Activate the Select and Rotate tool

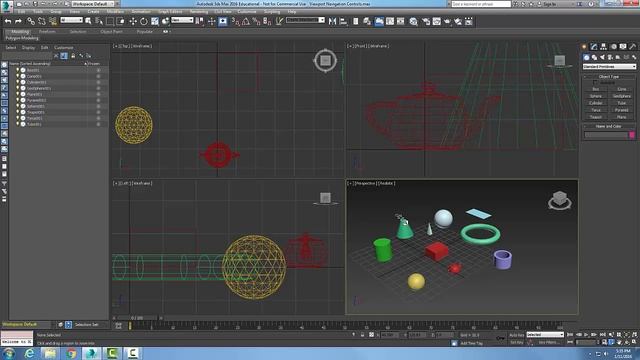[x=144, y=21]
